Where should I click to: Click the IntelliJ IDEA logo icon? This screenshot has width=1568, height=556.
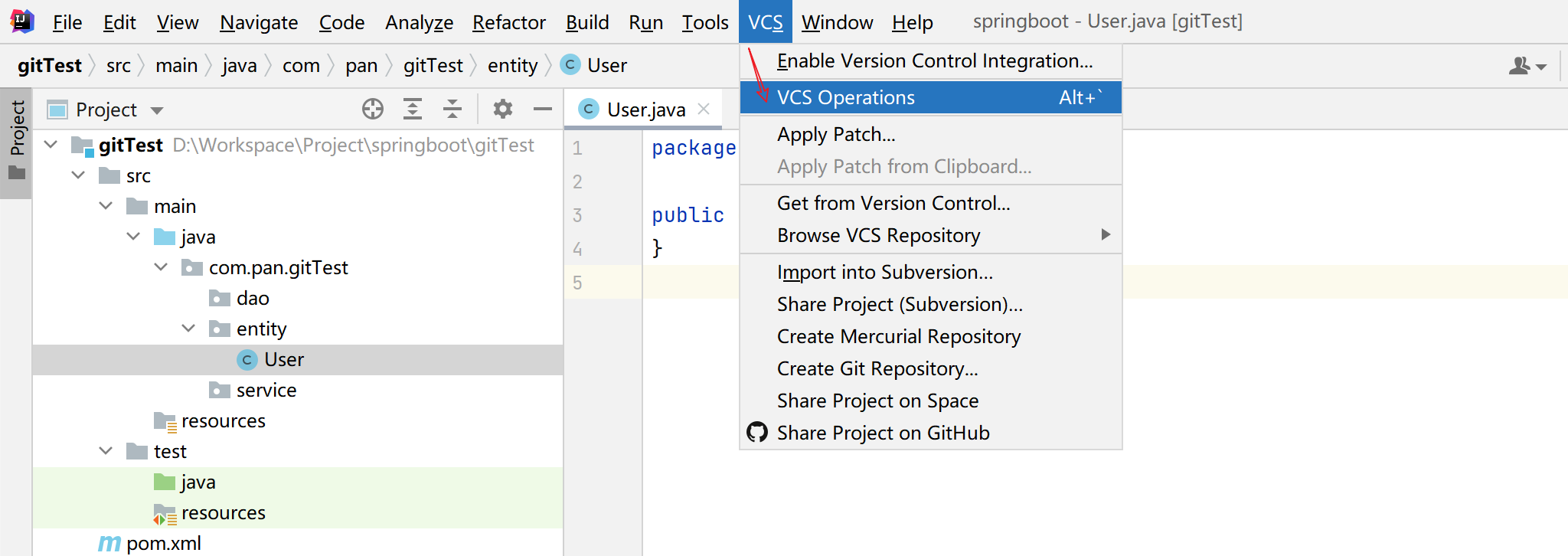coord(22,21)
